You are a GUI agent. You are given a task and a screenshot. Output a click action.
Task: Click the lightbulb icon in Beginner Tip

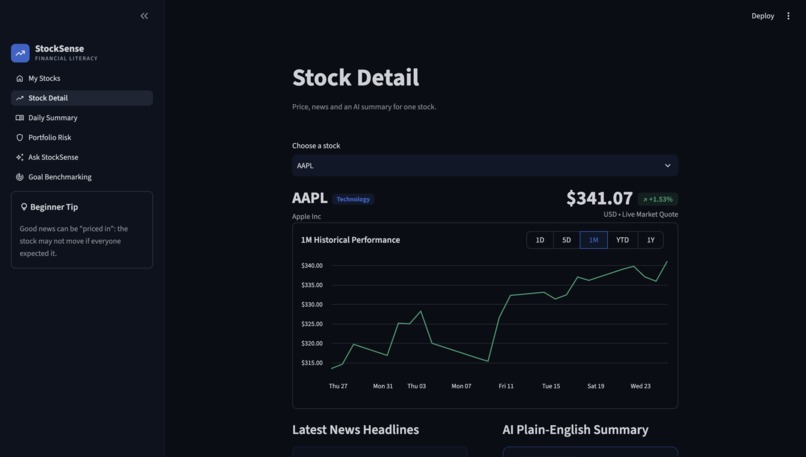[x=24, y=207]
